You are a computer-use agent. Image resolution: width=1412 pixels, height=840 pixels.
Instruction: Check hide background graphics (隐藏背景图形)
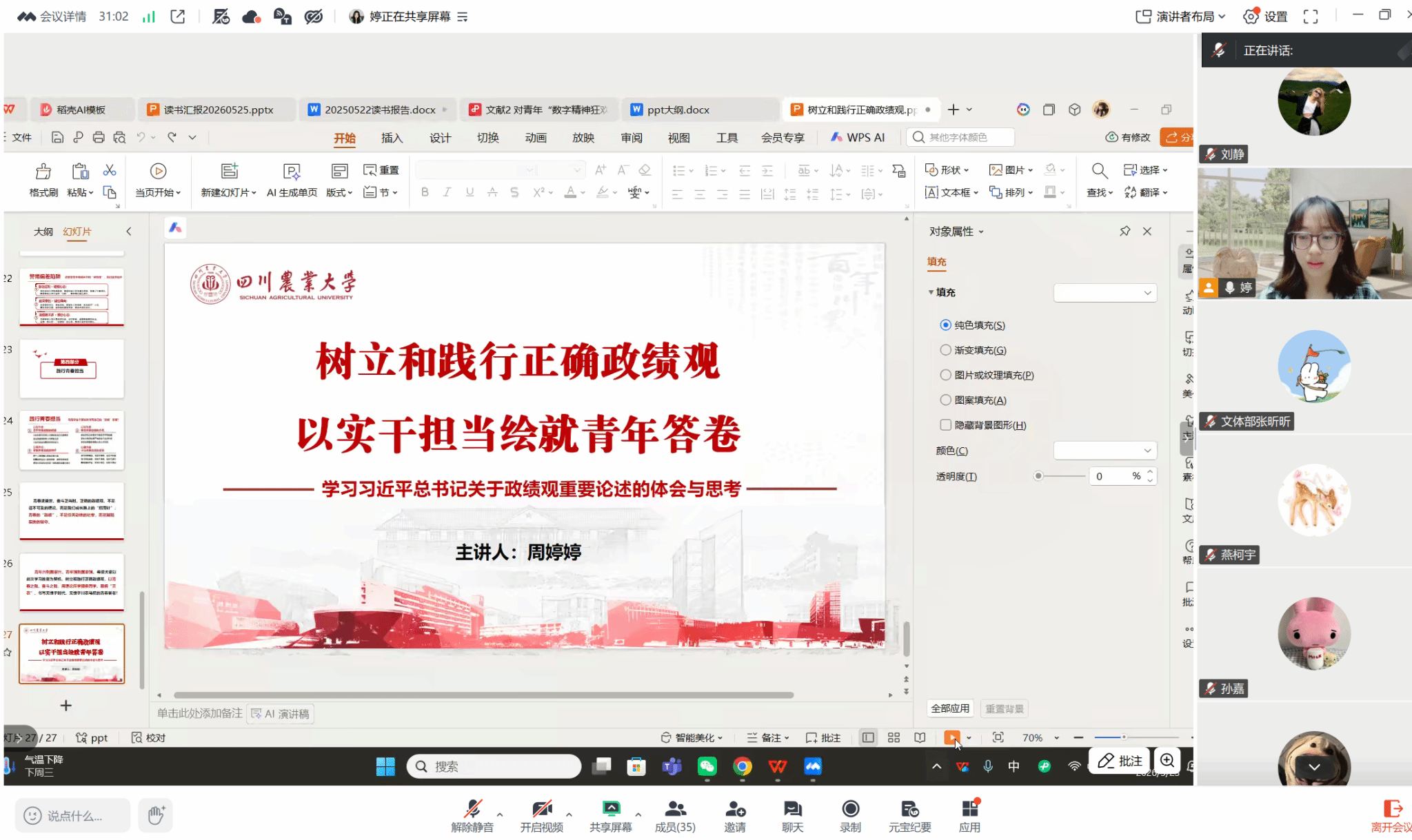pos(945,425)
